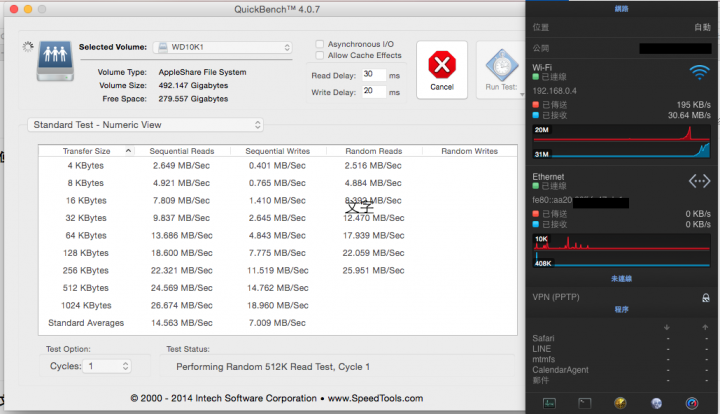
Task: Open the Run Test dropdown arrow
Action: pyautogui.click(x=522, y=95)
